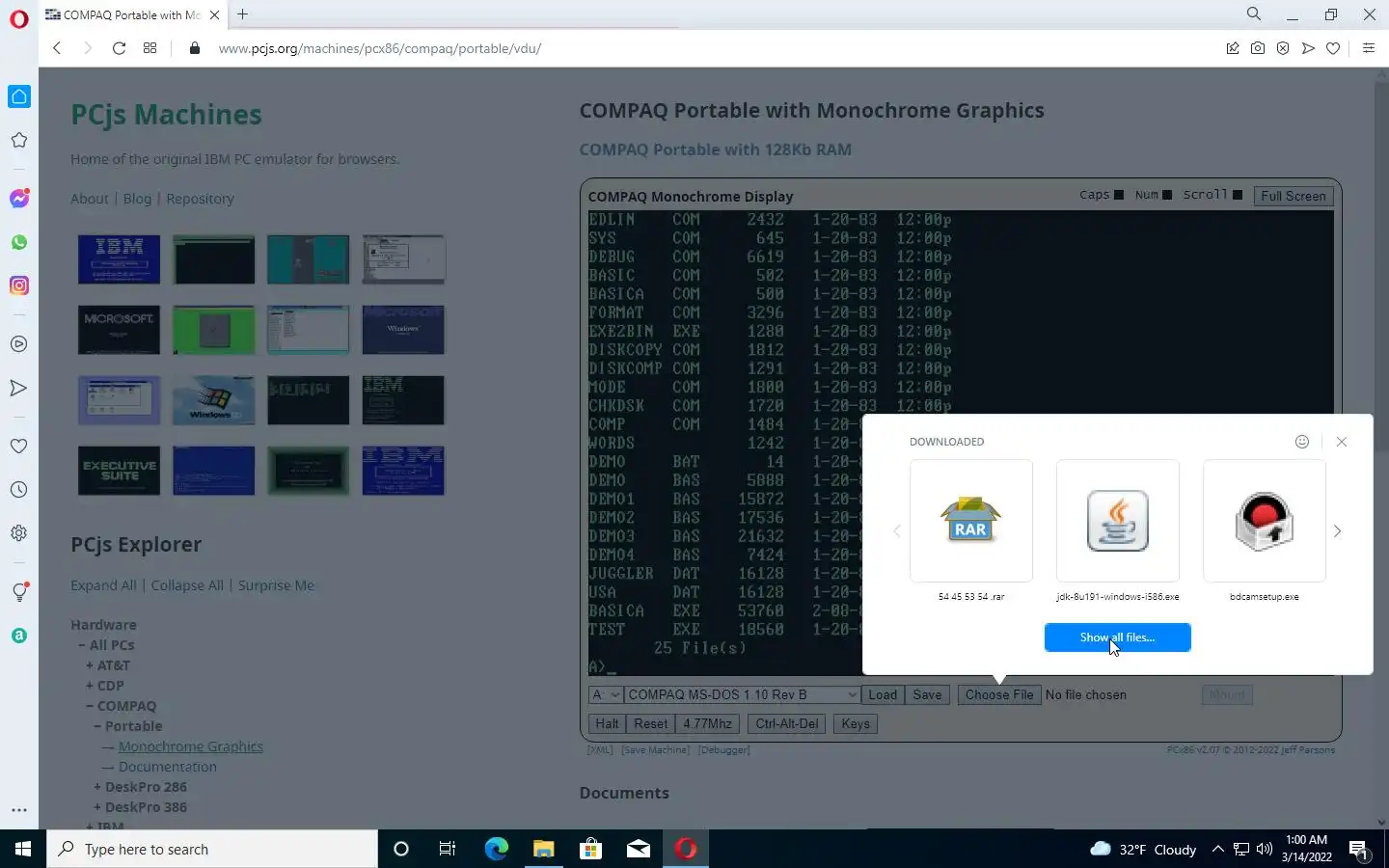Open Instagram in Opera sidebar
Viewport: 1389px width, 868px height.
point(19,285)
